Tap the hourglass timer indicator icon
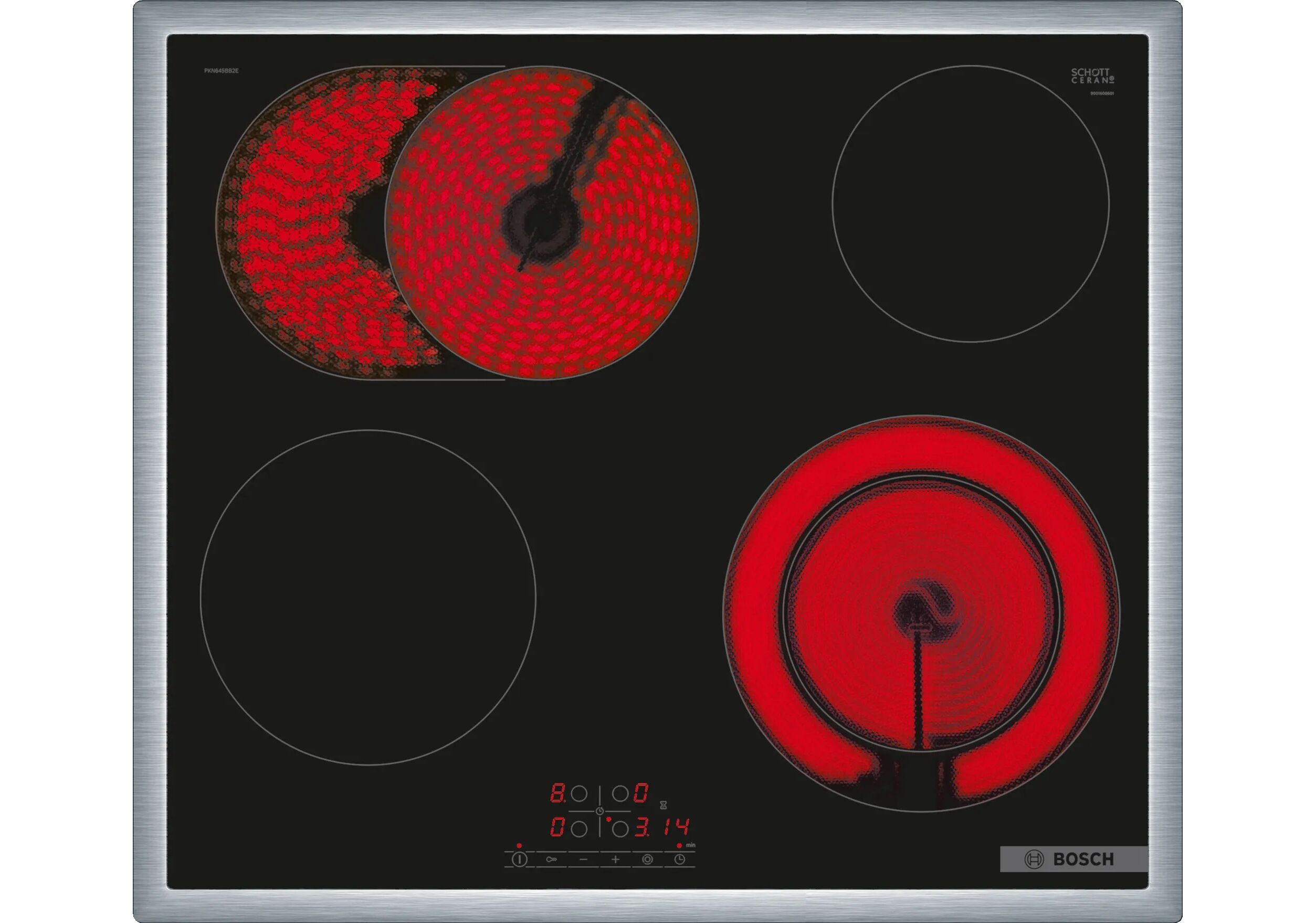Screen dimensions: 1316x923 pos(663,805)
